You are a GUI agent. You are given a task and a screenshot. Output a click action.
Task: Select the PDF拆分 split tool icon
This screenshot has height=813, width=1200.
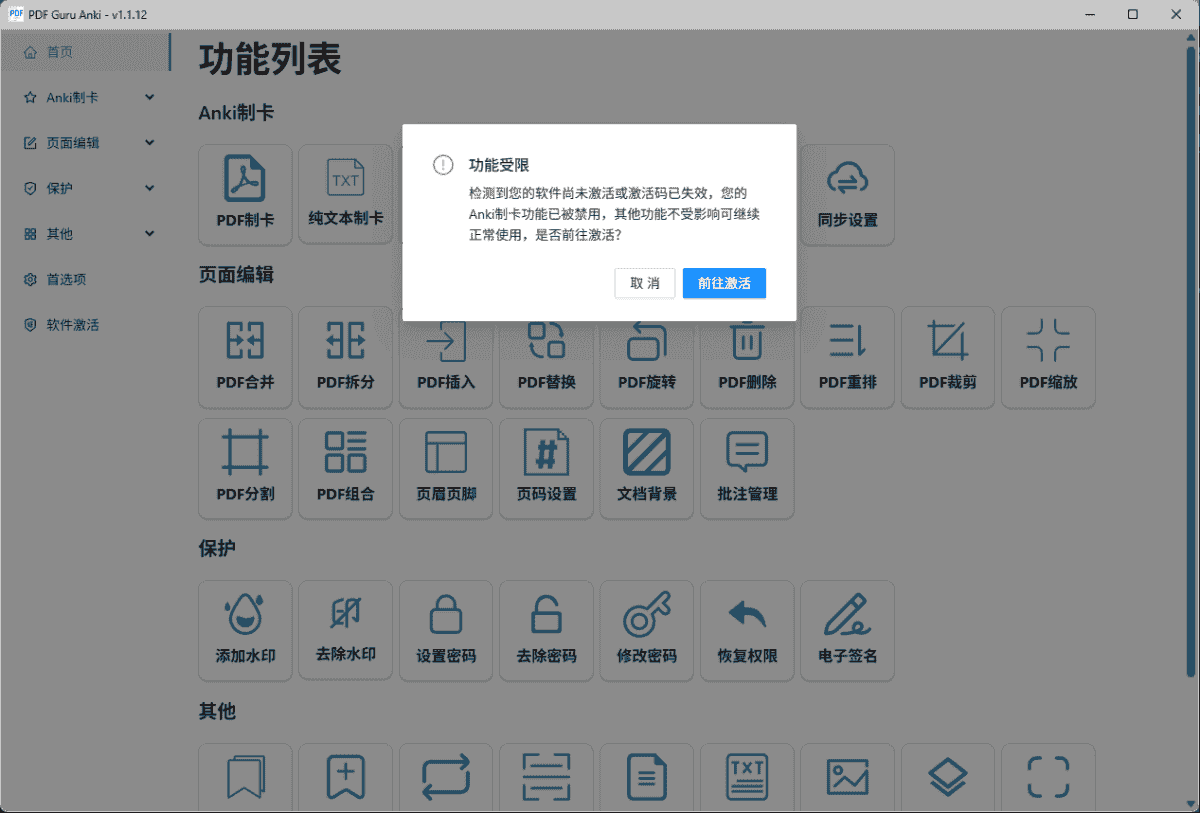(x=345, y=342)
